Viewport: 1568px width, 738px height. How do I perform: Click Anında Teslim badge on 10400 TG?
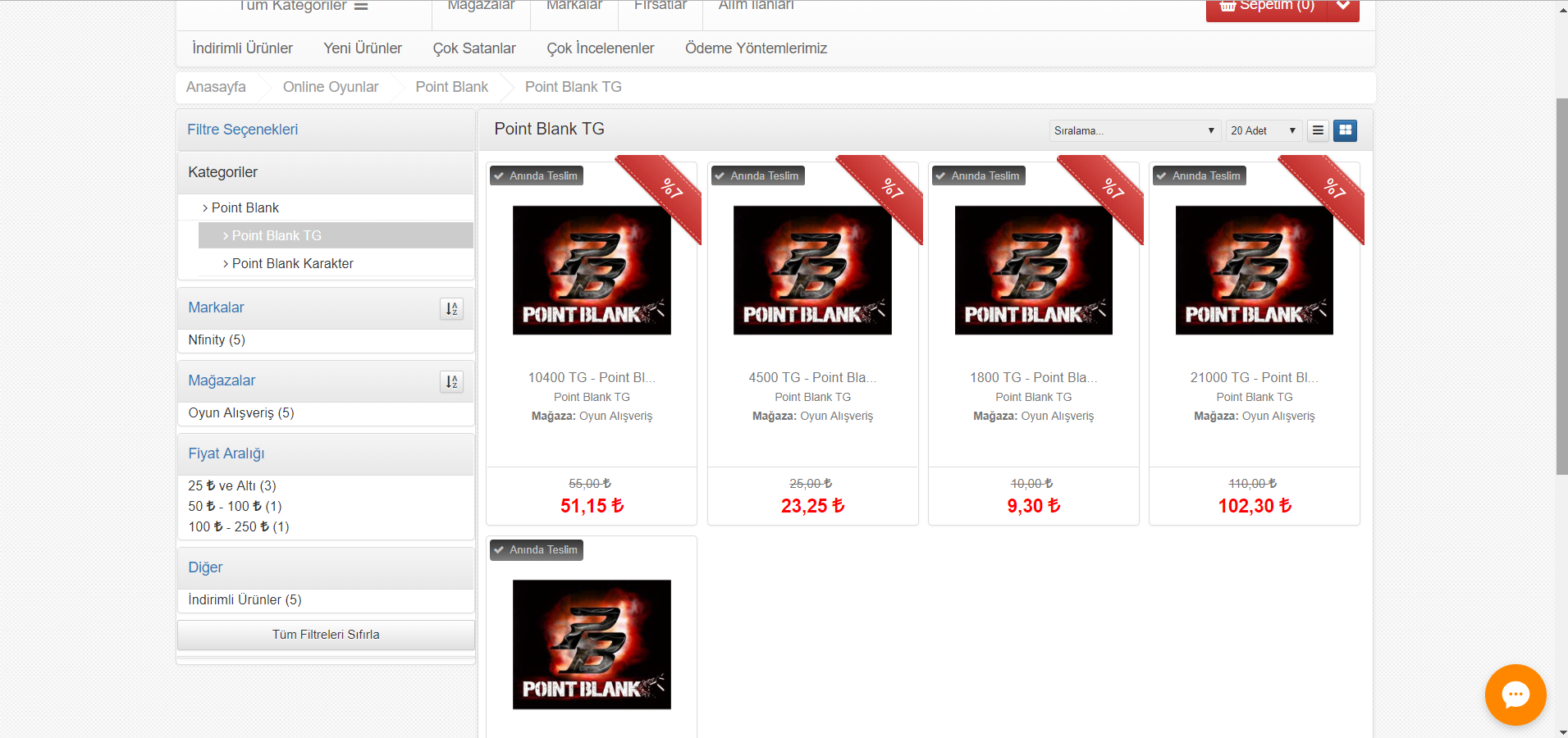point(537,175)
